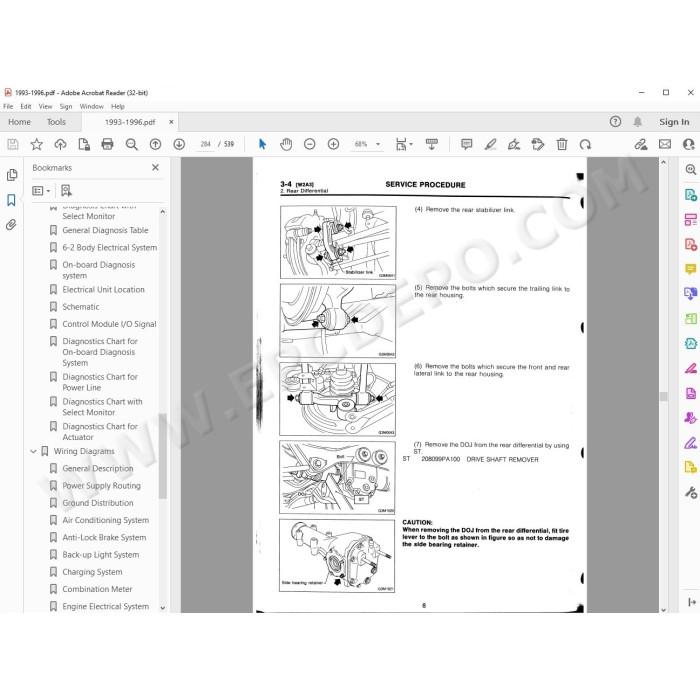The height and width of the screenshot is (700, 700).
Task: Go to previous page arrow
Action: (x=155, y=144)
